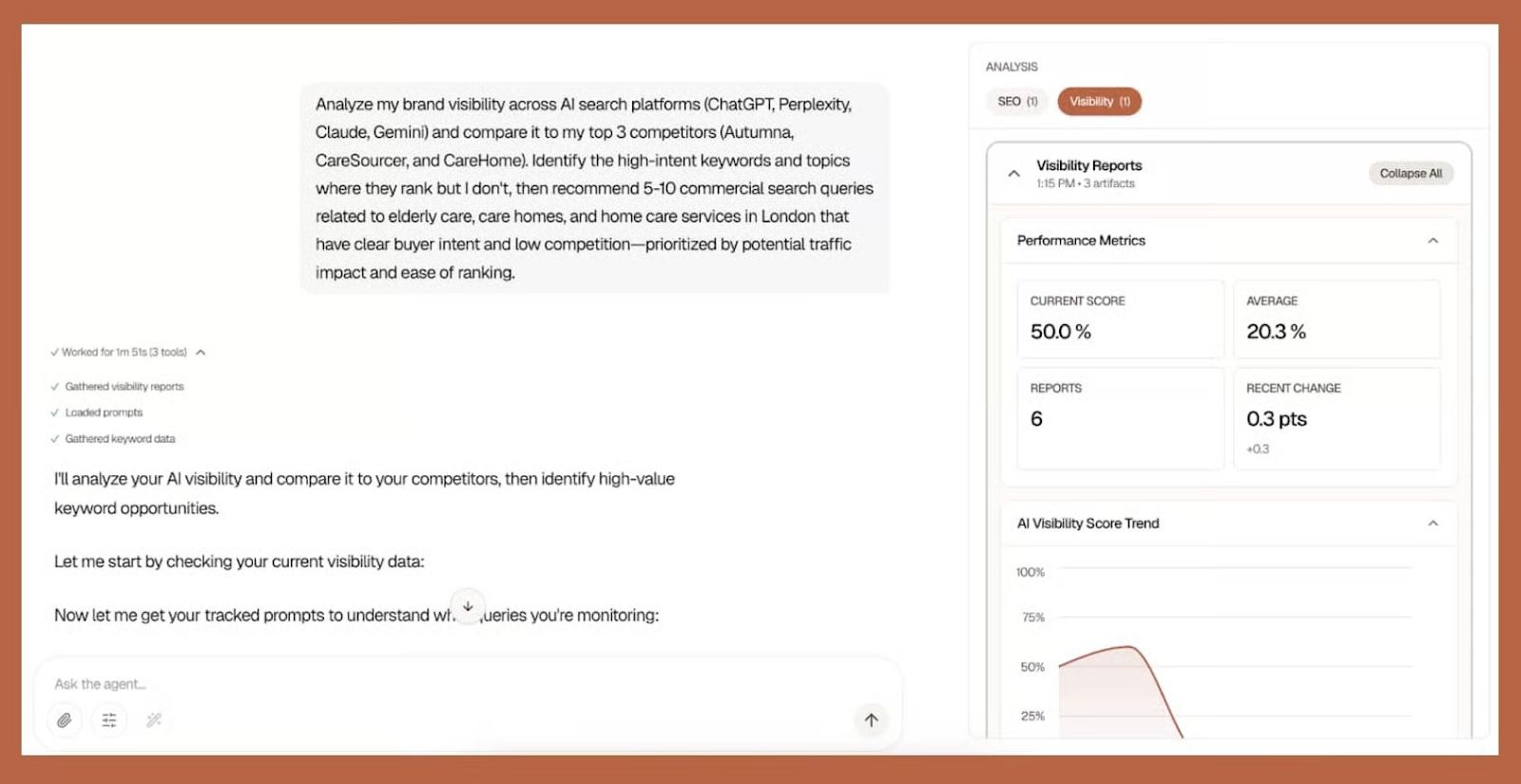Click the Current Score 50.0% card

click(x=1120, y=319)
